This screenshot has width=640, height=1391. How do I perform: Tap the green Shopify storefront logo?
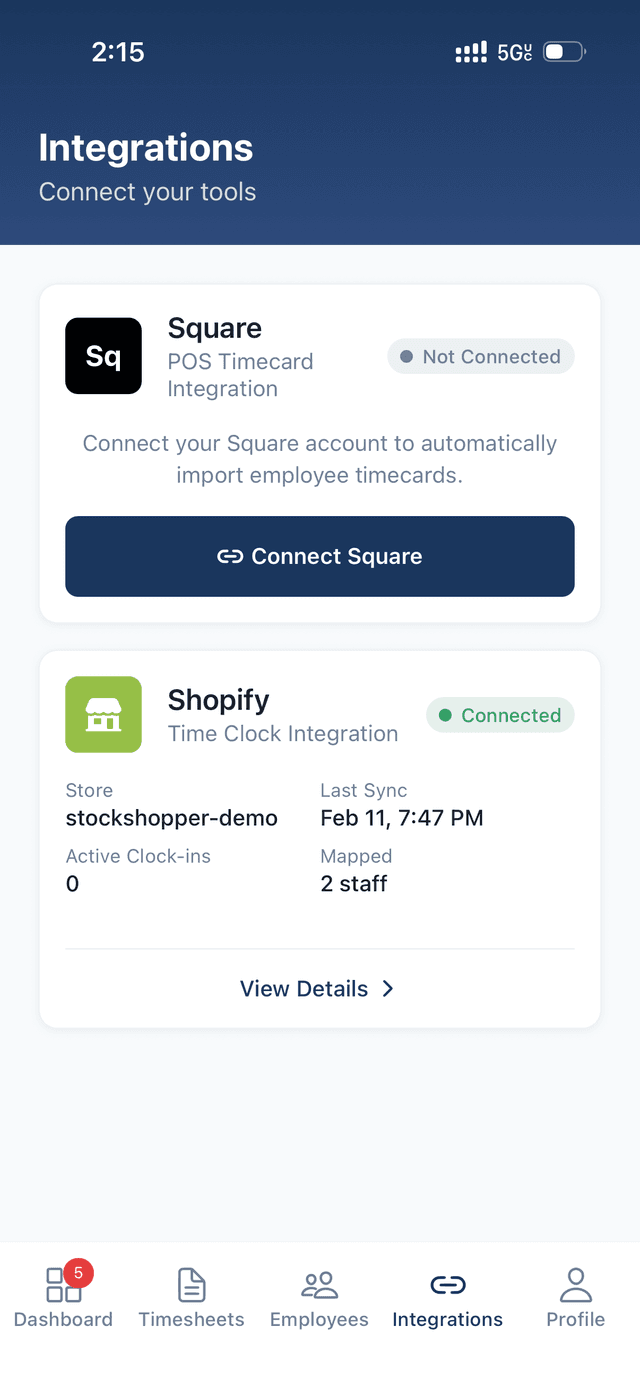103,714
